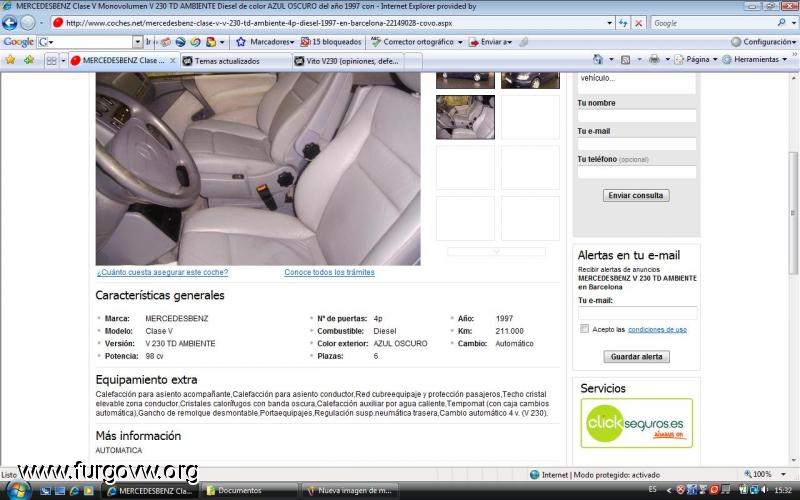Click the Home icon in command bar
Image resolution: width=800 pixels, height=500 pixels.
coord(598,59)
